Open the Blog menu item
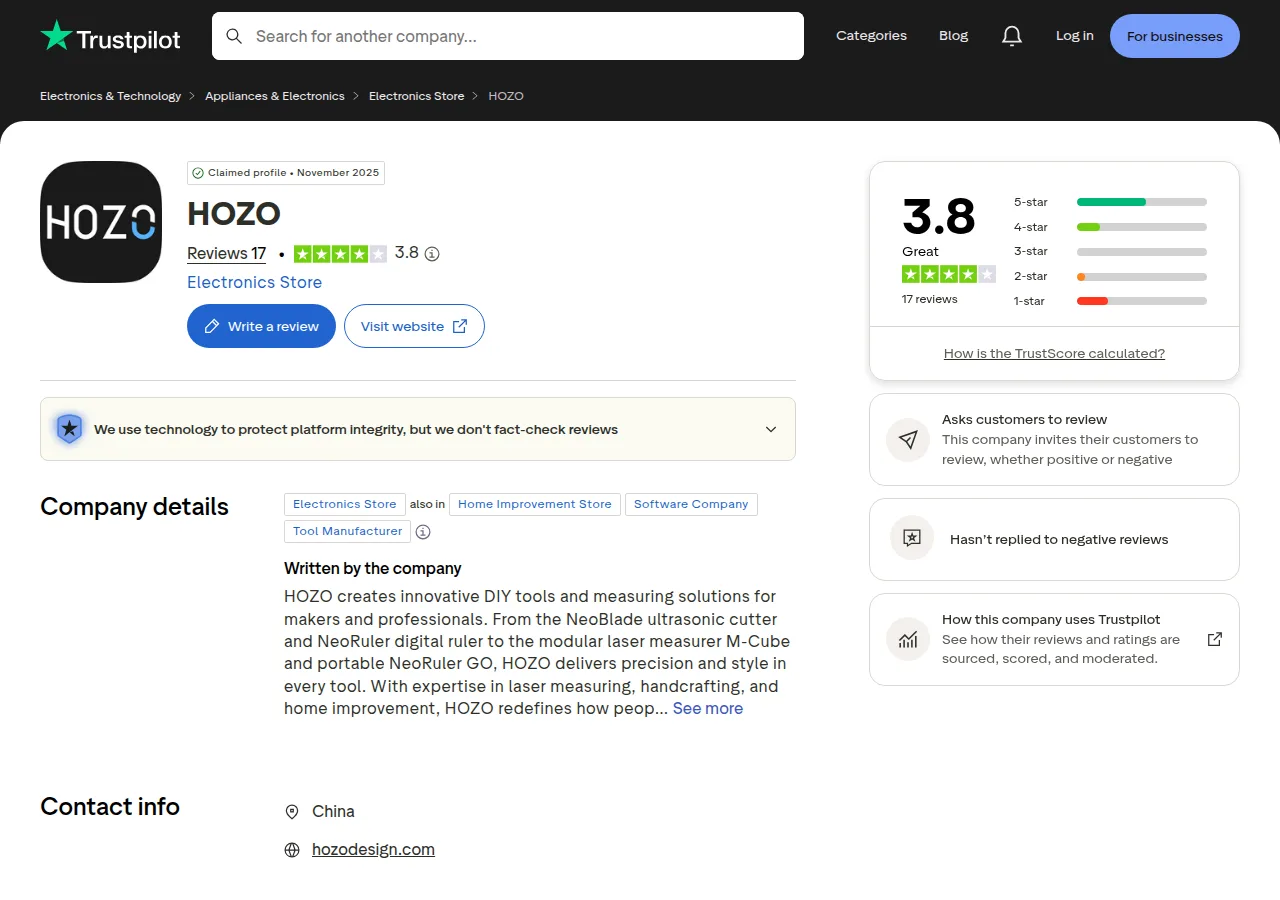 pyautogui.click(x=954, y=36)
